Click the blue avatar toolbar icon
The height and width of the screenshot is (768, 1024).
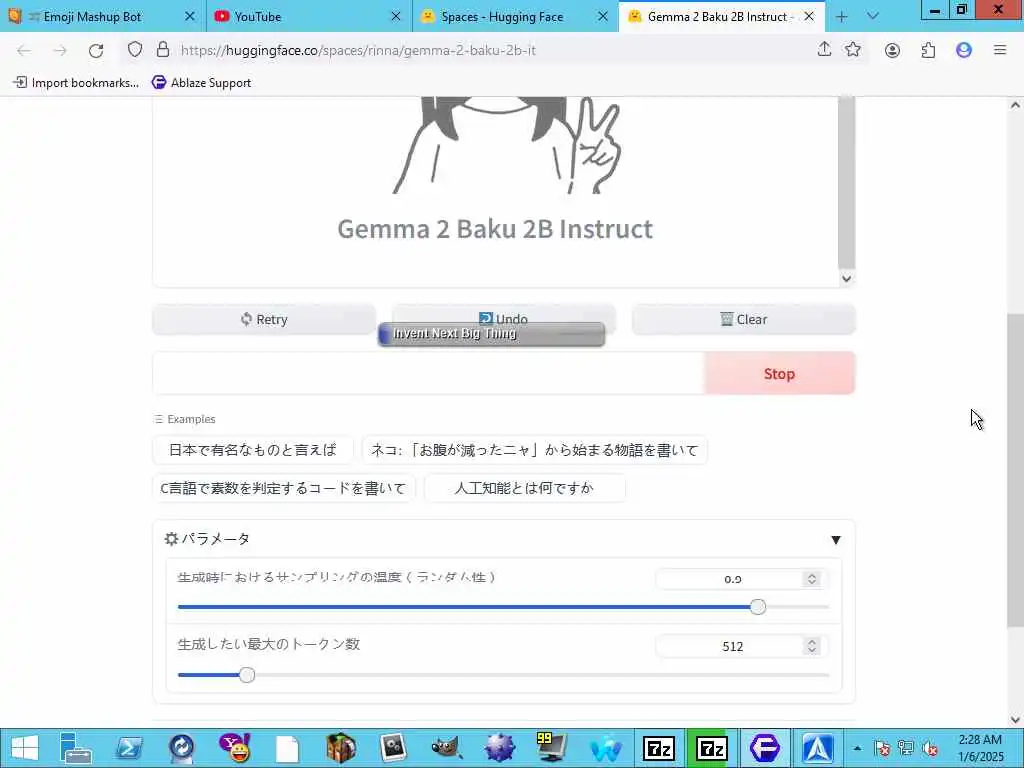click(964, 50)
